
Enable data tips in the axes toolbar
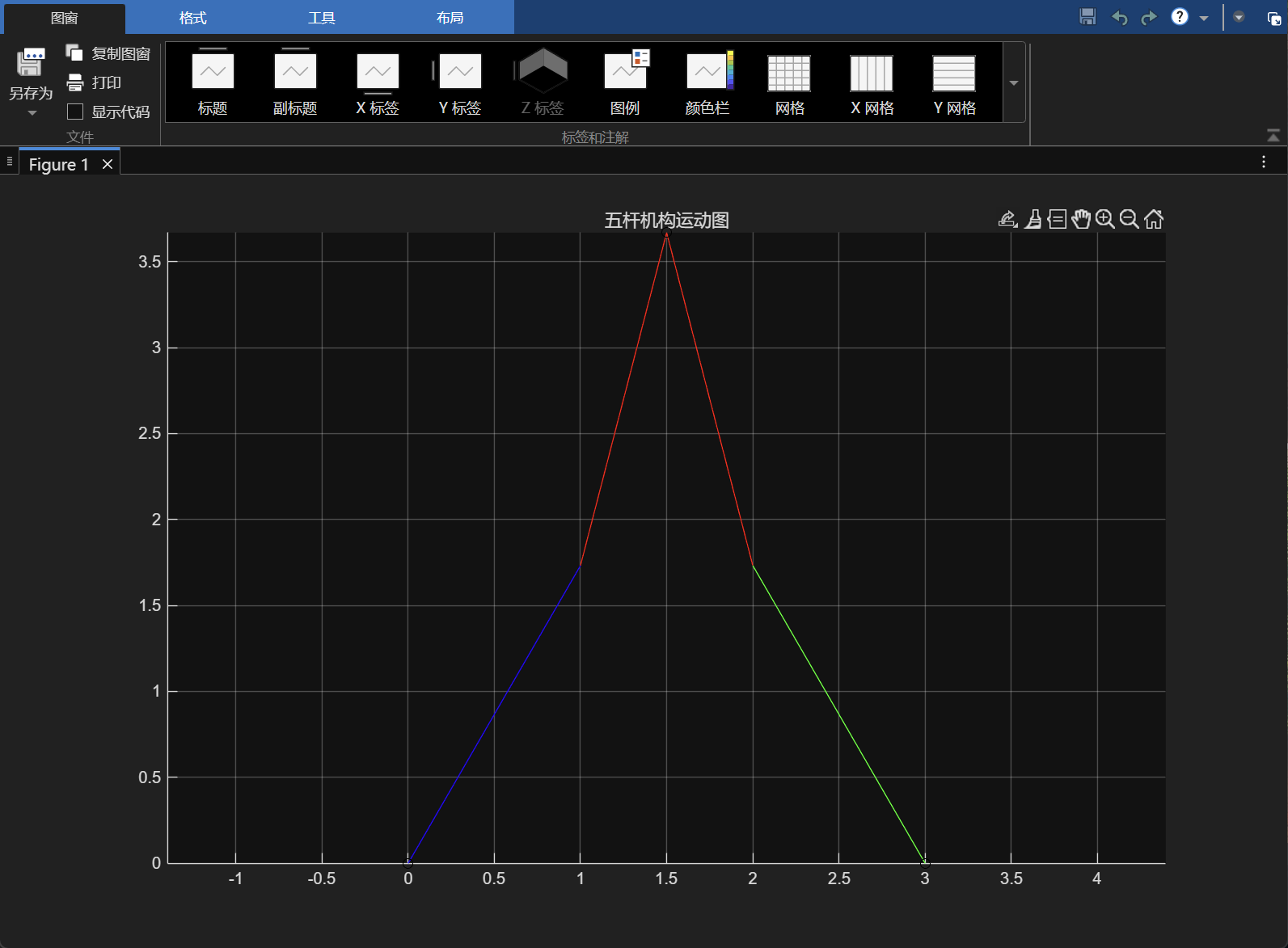1057,219
